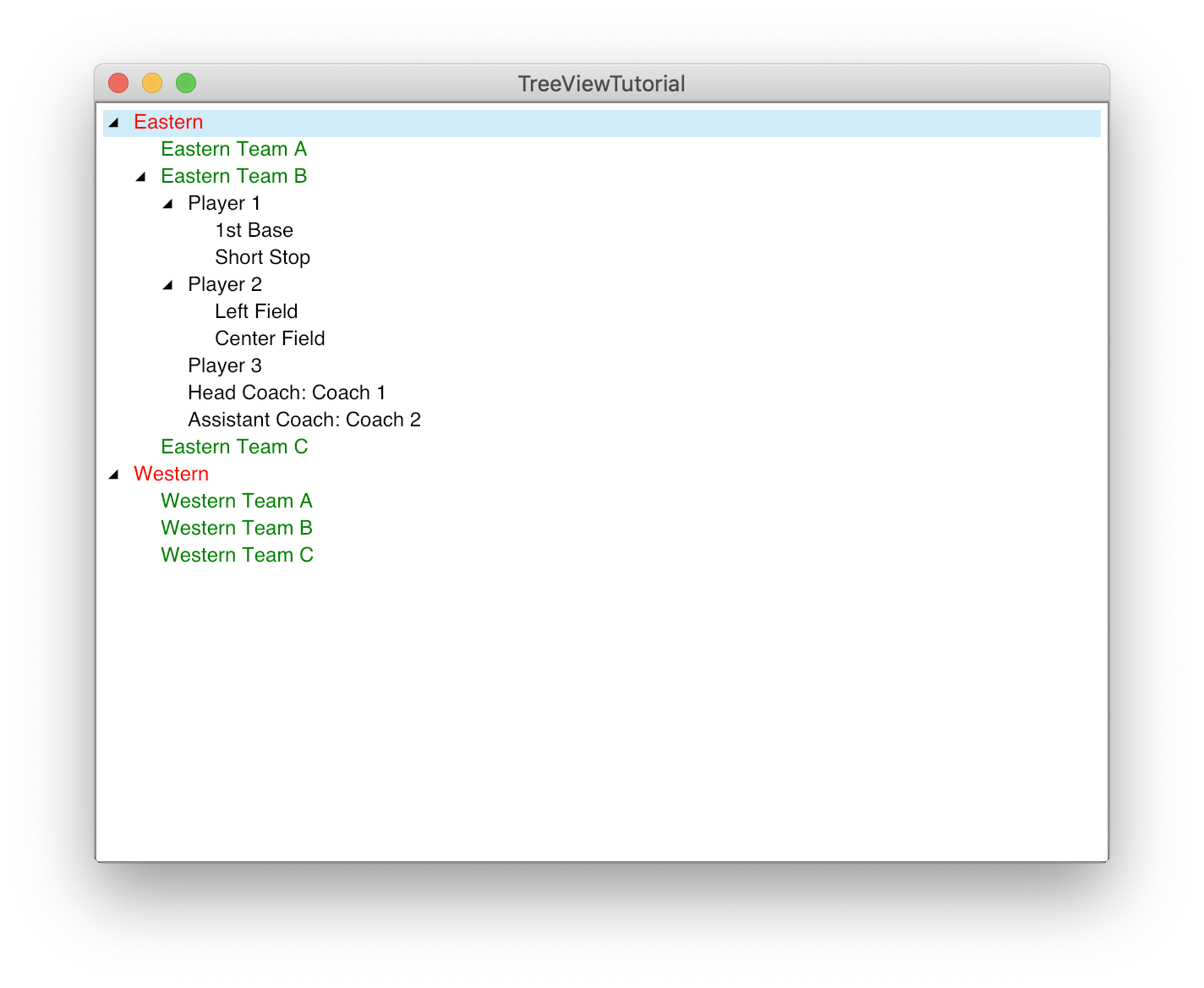Collapse the Eastern tree node arrow
This screenshot has width=1204, height=988.
point(114,123)
